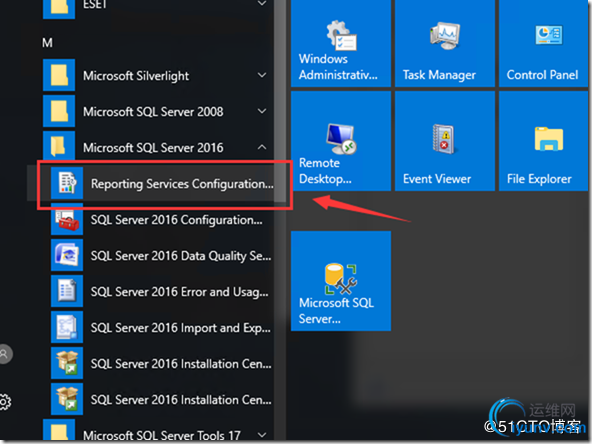
Task: Click Microsoft Silverlight folder icon
Action: (59, 75)
